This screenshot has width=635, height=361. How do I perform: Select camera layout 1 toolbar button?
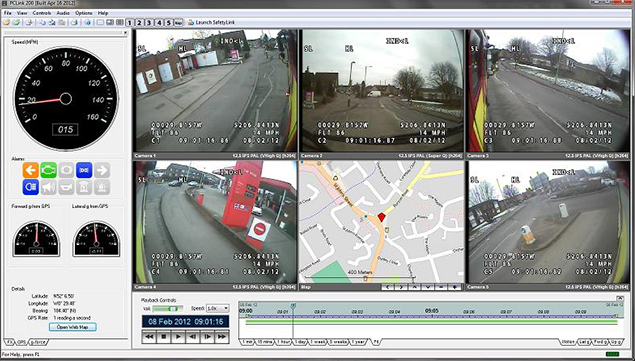pyautogui.click(x=130, y=23)
